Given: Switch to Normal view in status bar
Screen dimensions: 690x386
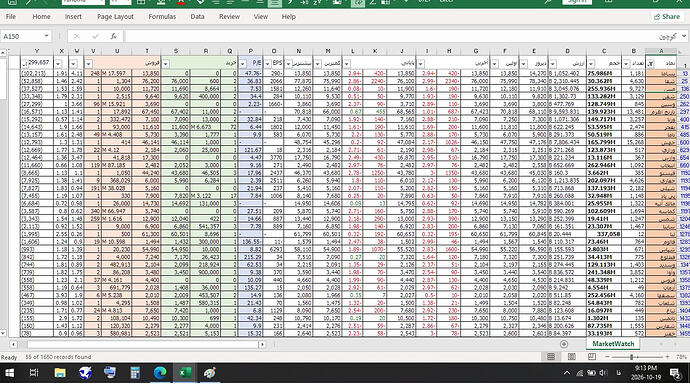Looking at the screenshot, I should [551, 357].
